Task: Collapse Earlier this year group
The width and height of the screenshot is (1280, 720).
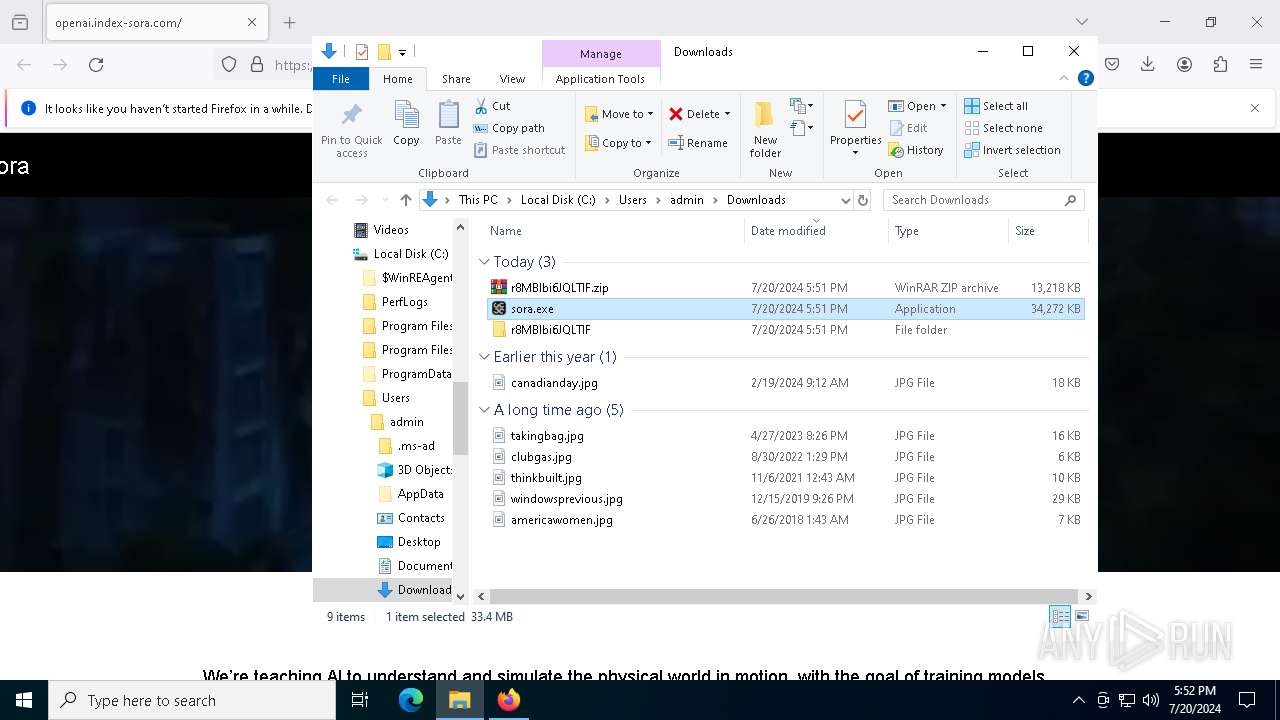Action: [484, 357]
